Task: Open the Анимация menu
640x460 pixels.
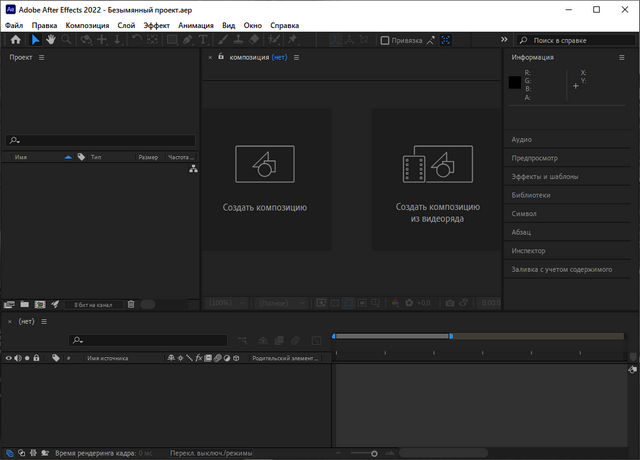Action: click(196, 24)
